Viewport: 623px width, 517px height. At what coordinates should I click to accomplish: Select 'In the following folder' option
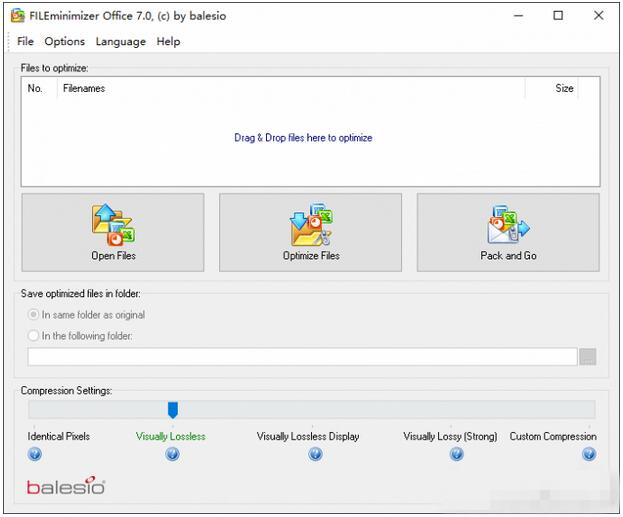click(x=34, y=336)
